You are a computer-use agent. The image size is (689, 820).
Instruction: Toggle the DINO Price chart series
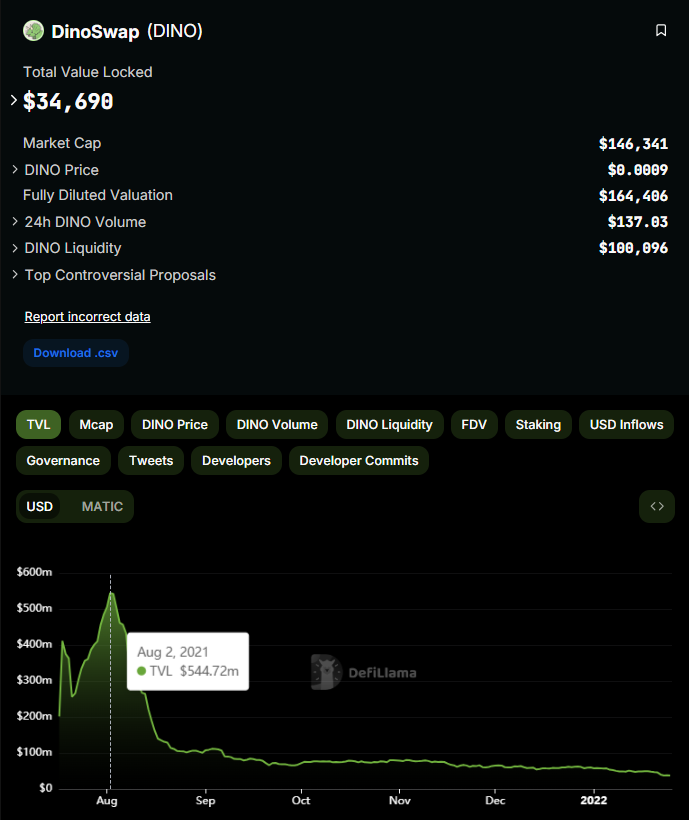point(175,425)
